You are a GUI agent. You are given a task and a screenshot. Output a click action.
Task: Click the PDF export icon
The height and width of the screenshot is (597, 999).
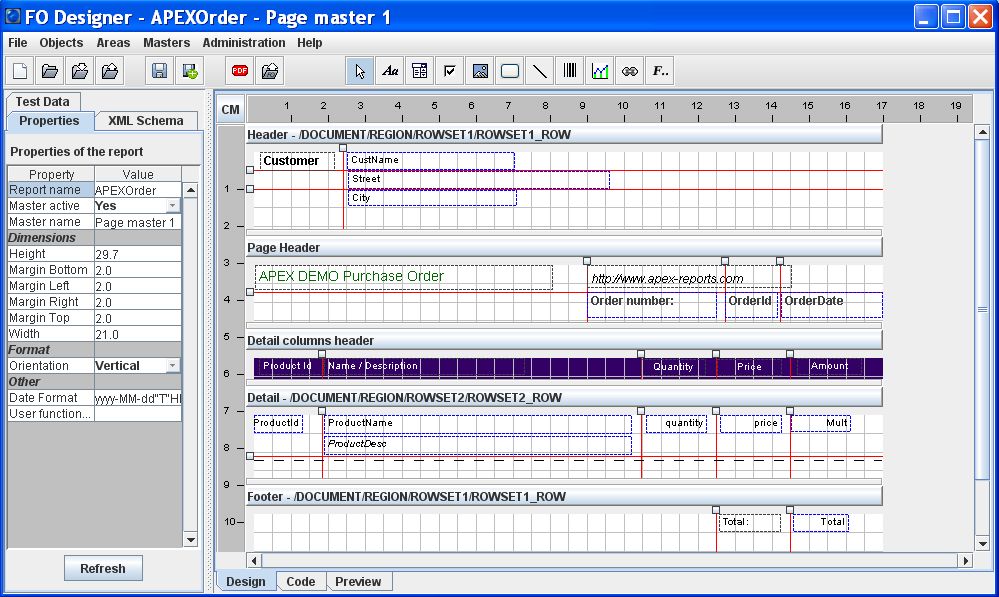click(240, 71)
